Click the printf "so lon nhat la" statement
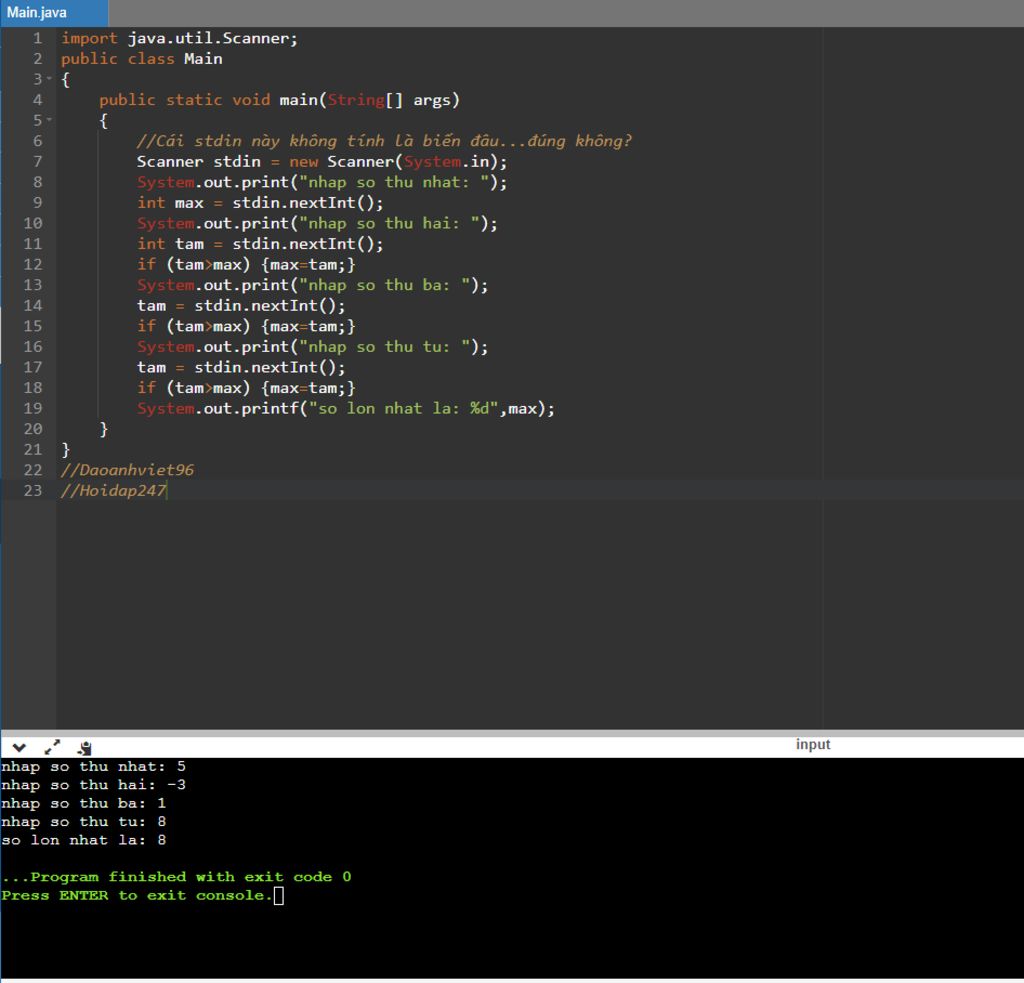 pyautogui.click(x=345, y=408)
